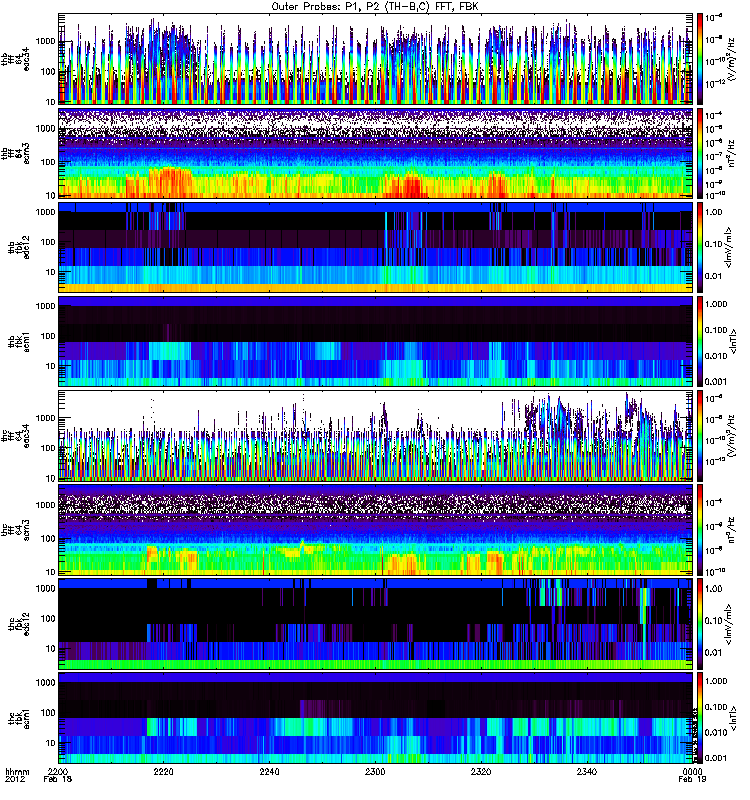The height and width of the screenshot is (800, 750).
Task: Click the color bar beside thc scm3 panel
Action: point(700,530)
